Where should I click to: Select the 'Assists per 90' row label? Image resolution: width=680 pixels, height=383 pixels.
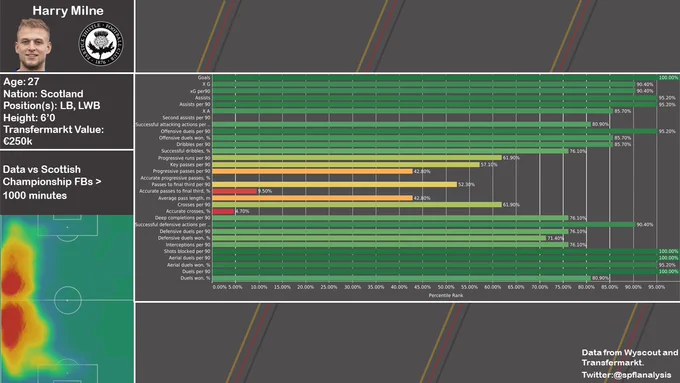pyautogui.click(x=195, y=105)
